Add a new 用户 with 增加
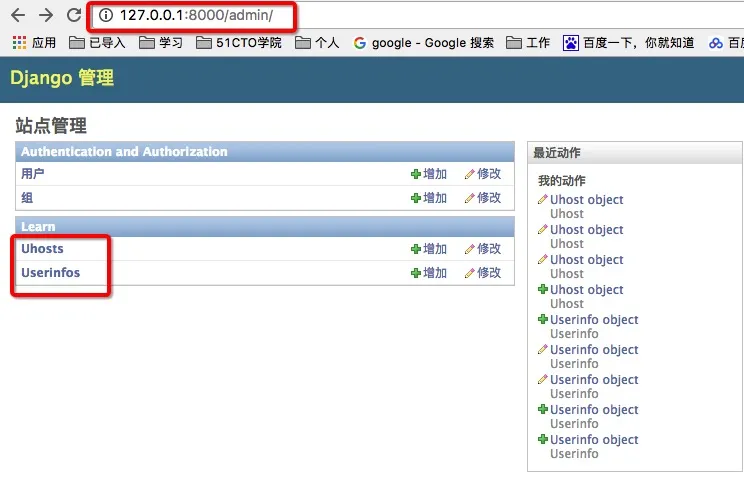The width and height of the screenshot is (744, 499). pos(429,174)
